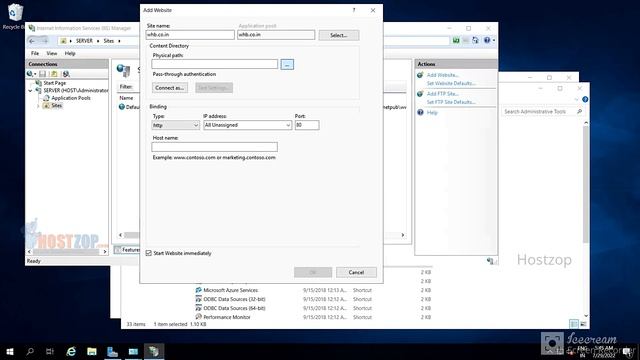Click the Explorer vertical scrollbar

(x=586, y=184)
